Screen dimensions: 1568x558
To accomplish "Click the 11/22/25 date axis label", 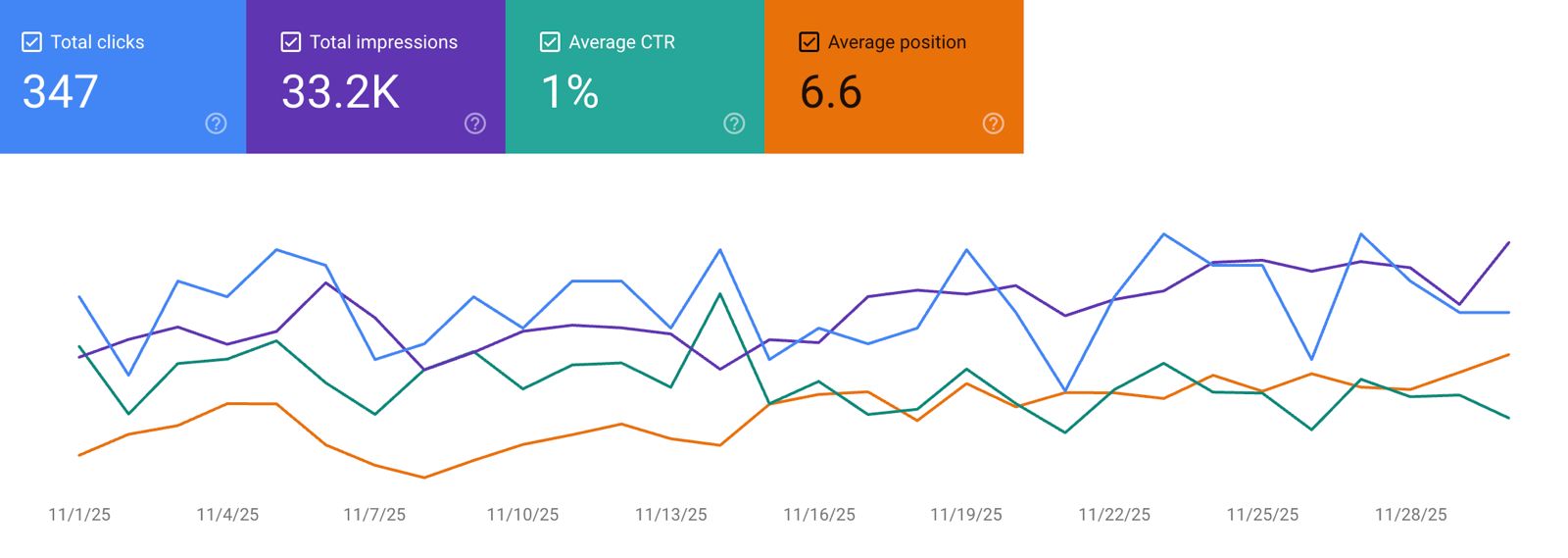I will (1114, 515).
